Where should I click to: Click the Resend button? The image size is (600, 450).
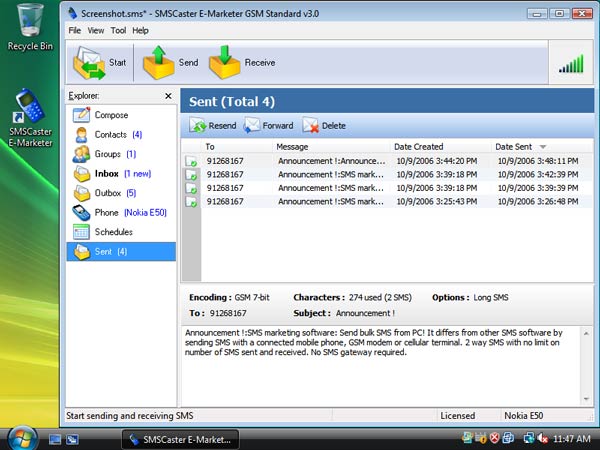212,126
